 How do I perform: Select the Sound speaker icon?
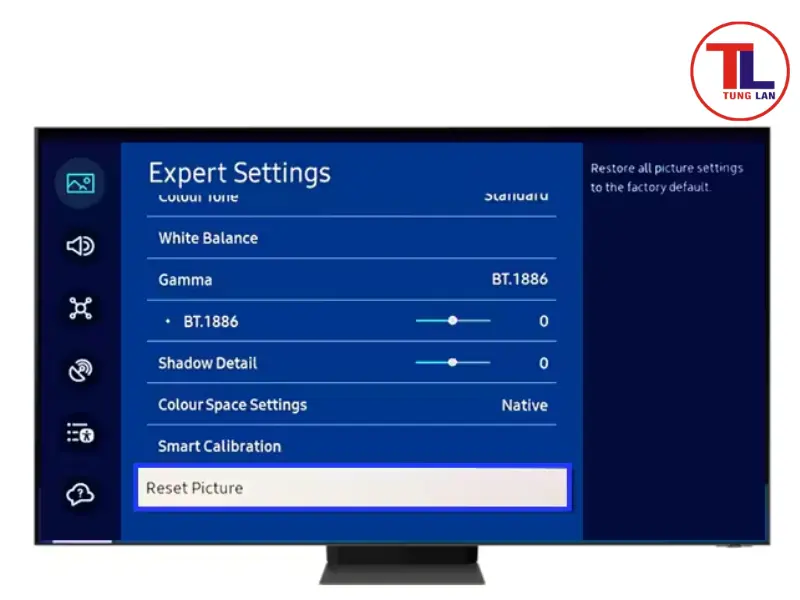(80, 246)
